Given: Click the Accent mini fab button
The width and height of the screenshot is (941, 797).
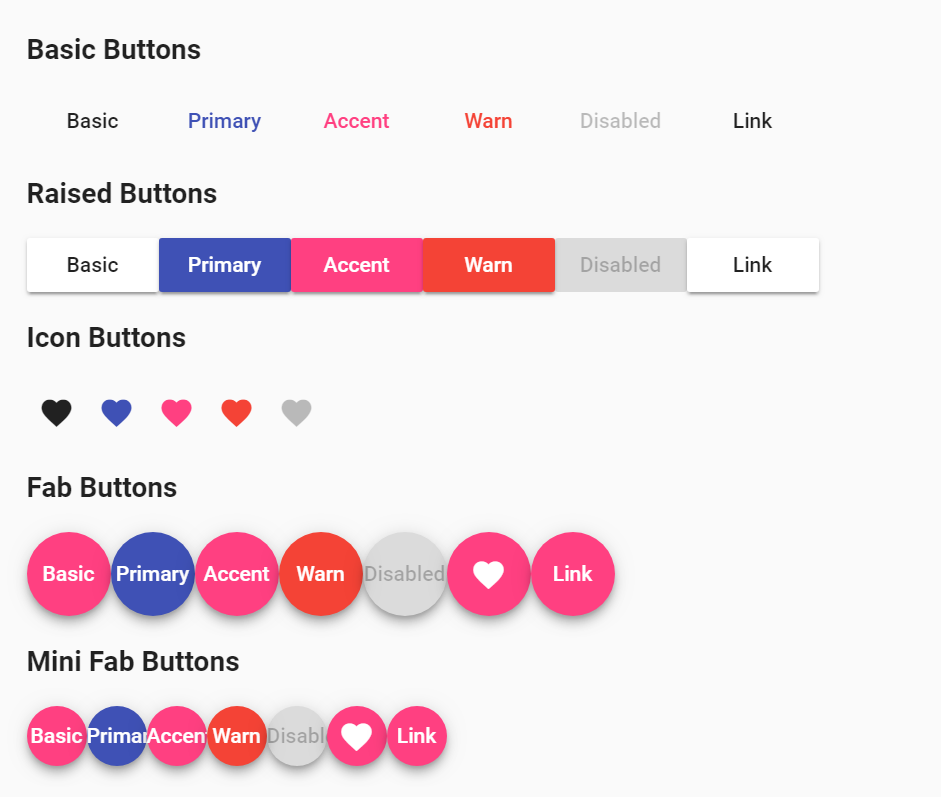Looking at the screenshot, I should pyautogui.click(x=177, y=736).
